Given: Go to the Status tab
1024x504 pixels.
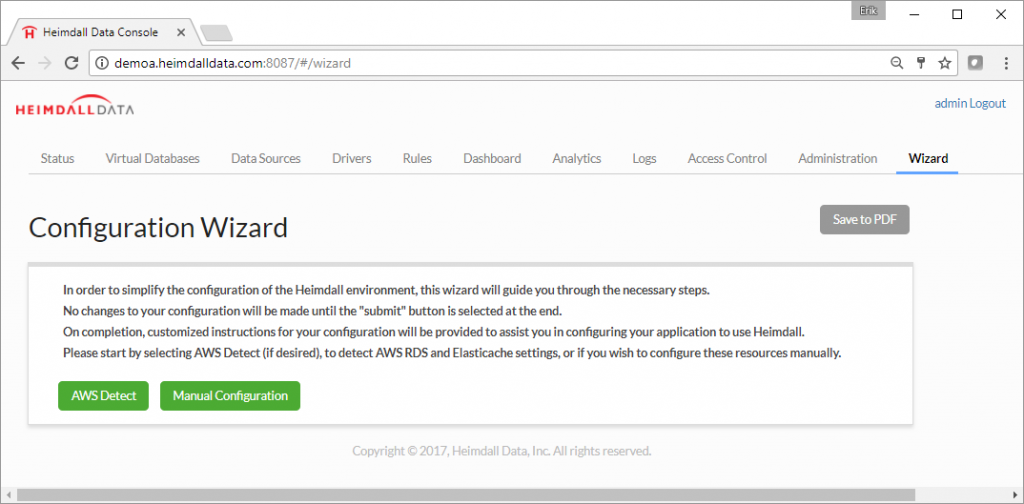Looking at the screenshot, I should pyautogui.click(x=57, y=158).
